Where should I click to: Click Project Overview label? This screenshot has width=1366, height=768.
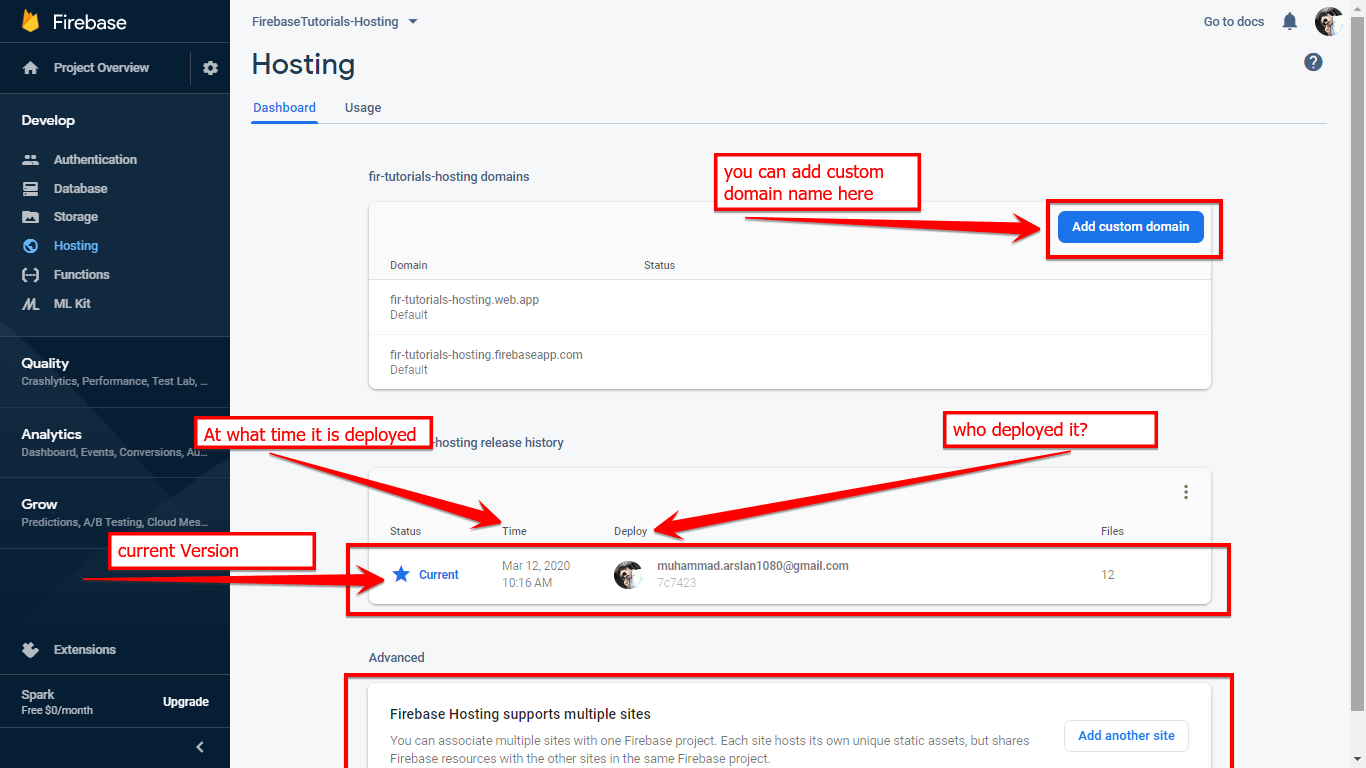click(101, 68)
